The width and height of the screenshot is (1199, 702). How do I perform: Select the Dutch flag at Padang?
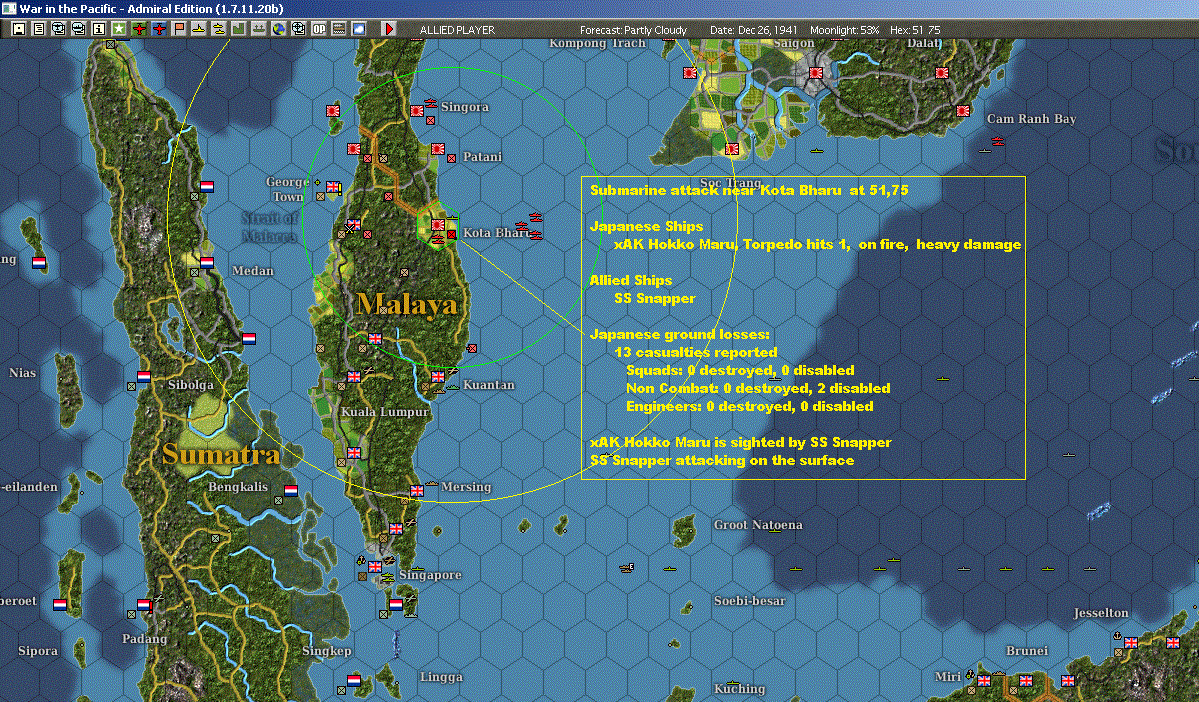click(144, 605)
